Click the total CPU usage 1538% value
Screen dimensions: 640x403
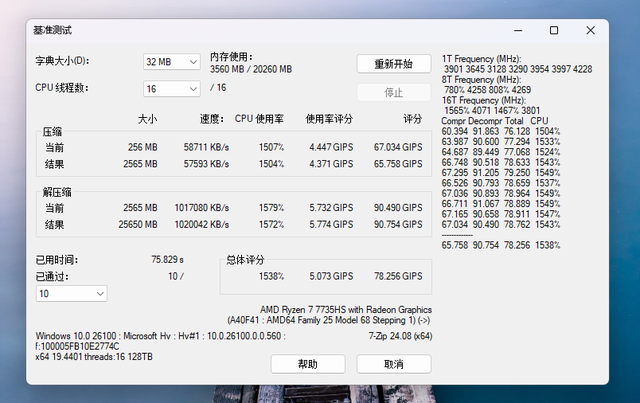[x=271, y=276]
